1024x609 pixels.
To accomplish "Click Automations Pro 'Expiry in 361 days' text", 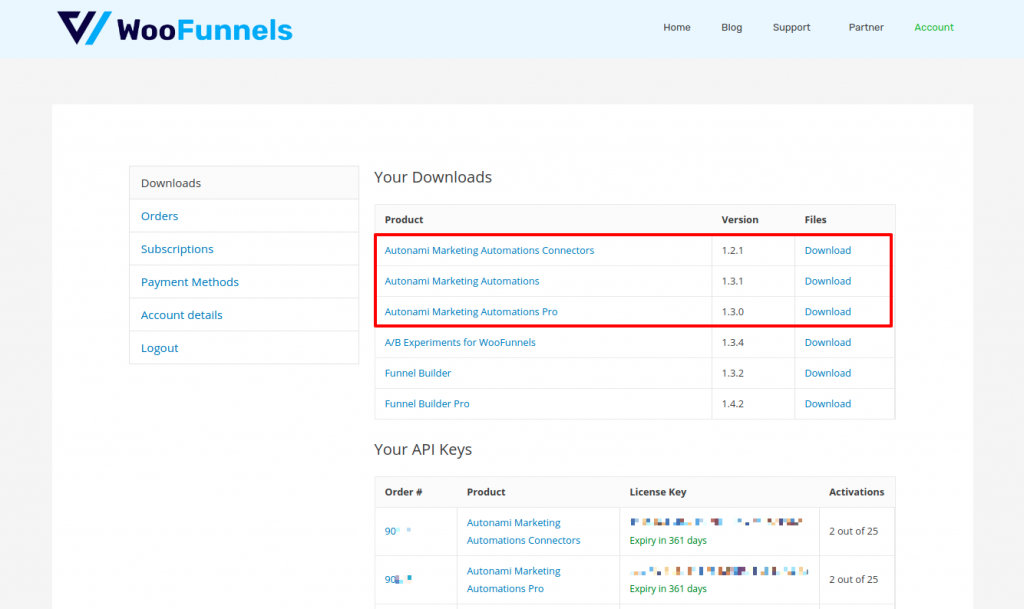I will point(668,588).
